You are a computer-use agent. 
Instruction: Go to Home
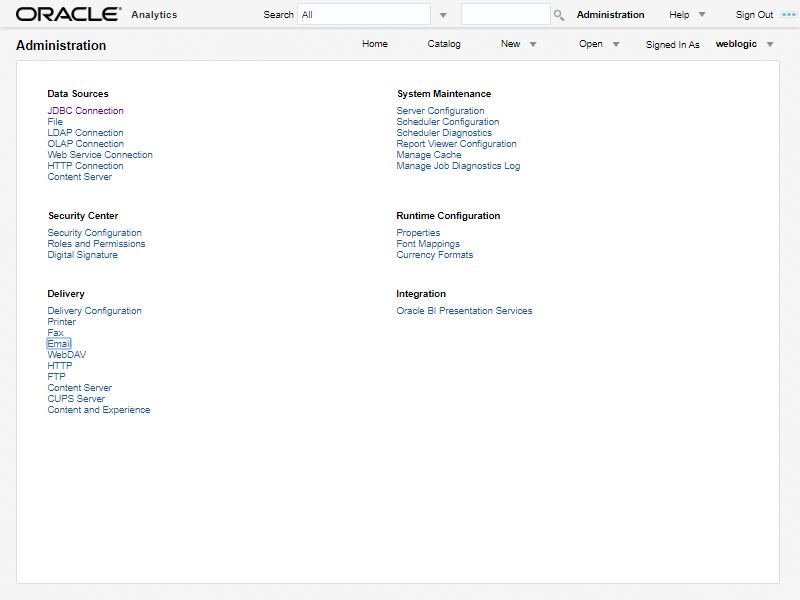pyautogui.click(x=375, y=44)
